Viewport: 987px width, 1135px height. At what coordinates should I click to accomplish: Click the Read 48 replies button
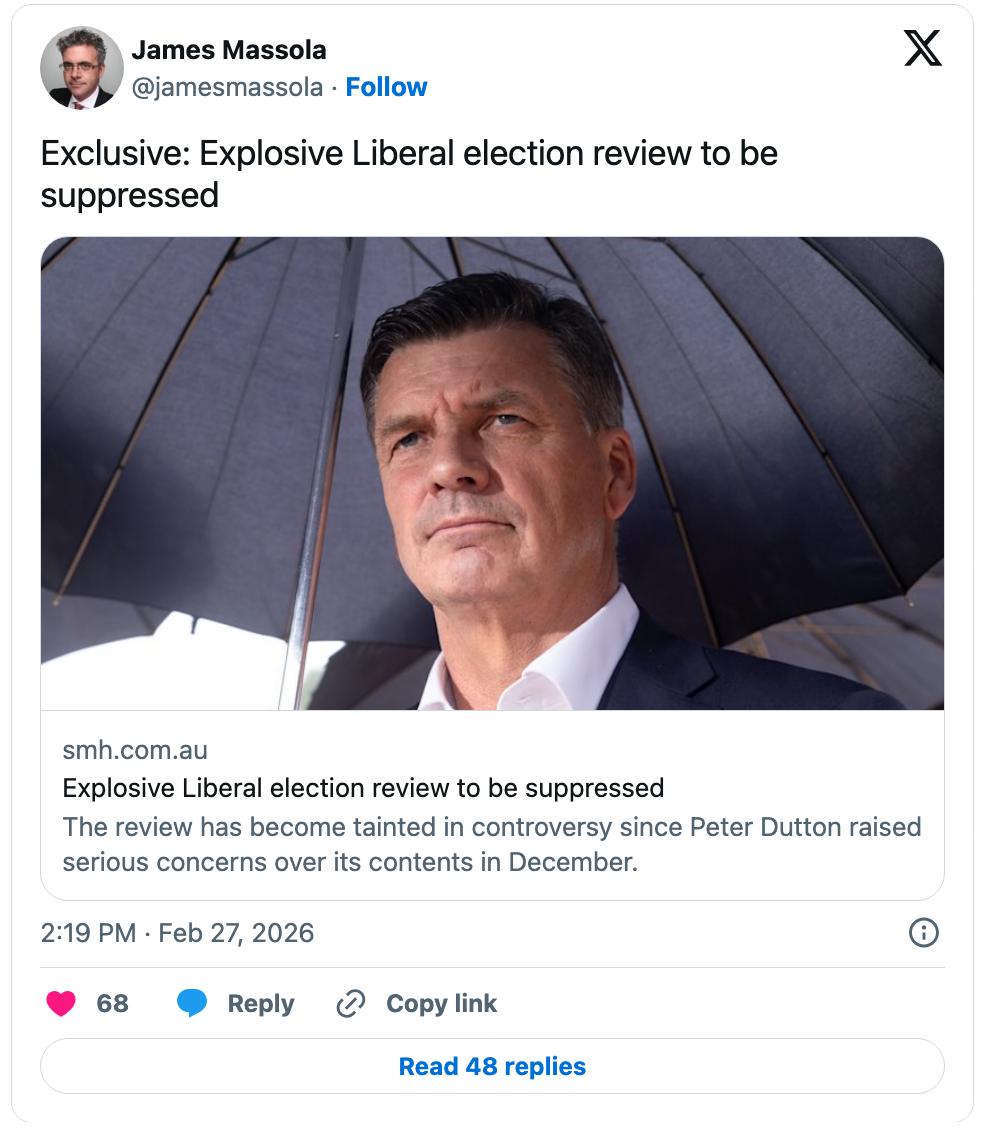pos(492,1066)
